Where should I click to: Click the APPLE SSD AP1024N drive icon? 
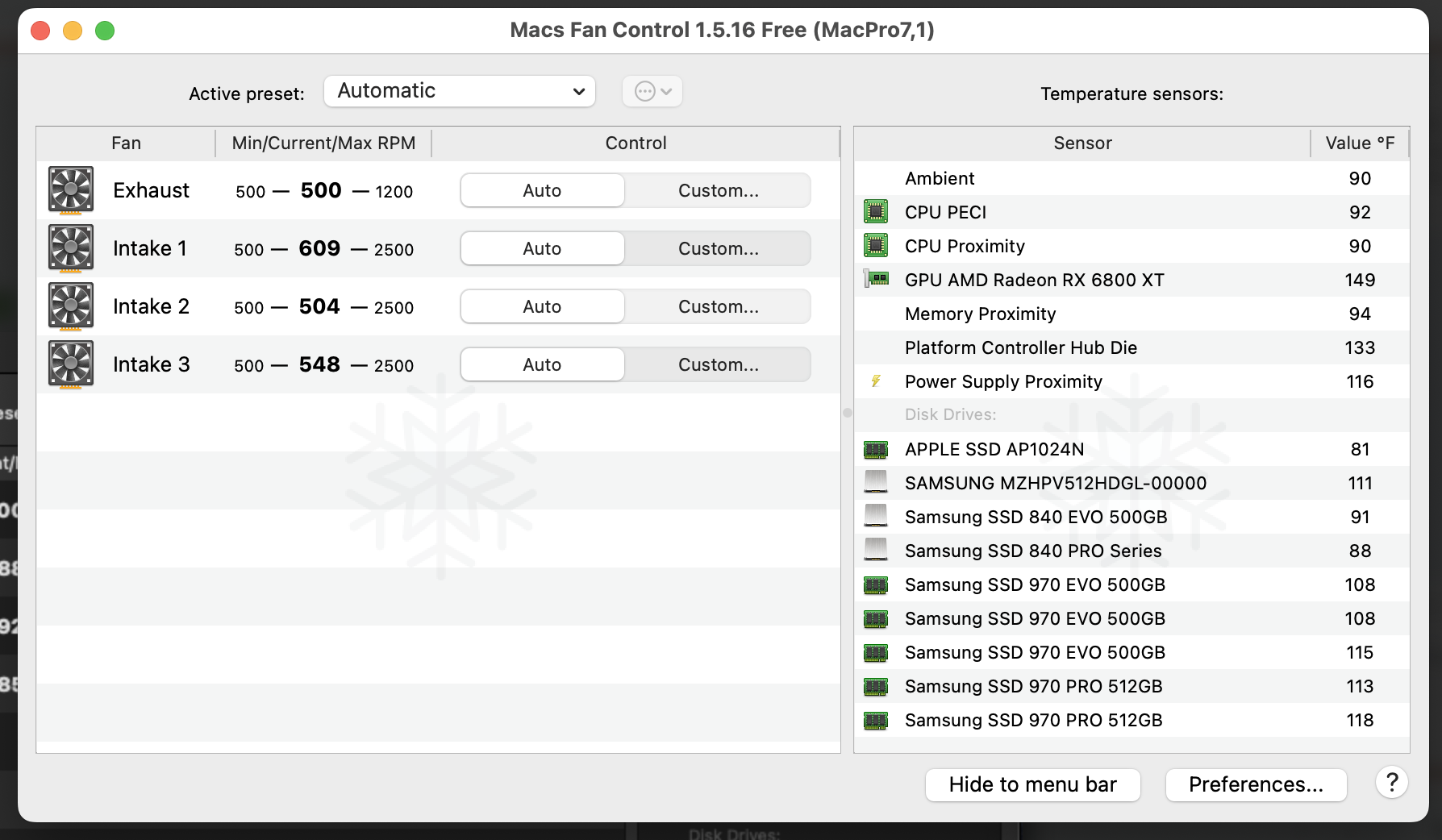point(876,449)
